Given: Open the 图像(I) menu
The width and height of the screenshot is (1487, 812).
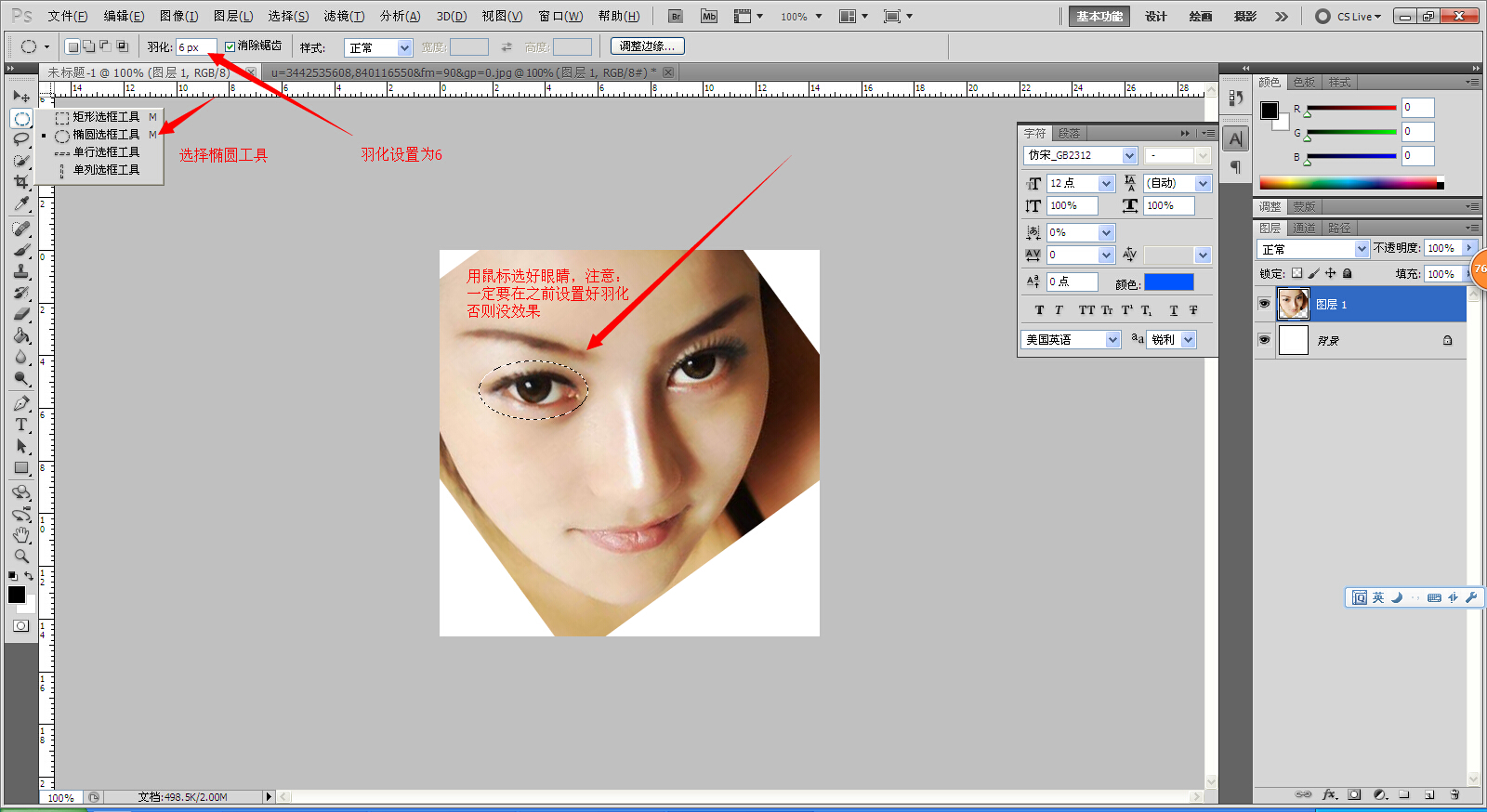Looking at the screenshot, I should (178, 16).
